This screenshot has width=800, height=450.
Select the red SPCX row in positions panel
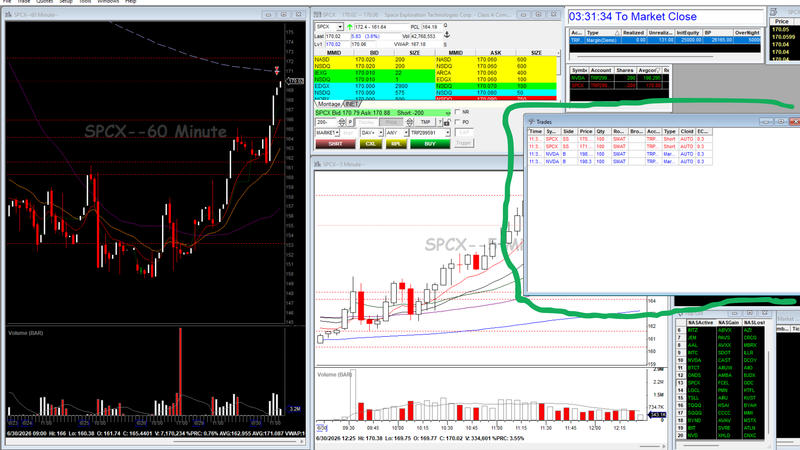tap(619, 85)
